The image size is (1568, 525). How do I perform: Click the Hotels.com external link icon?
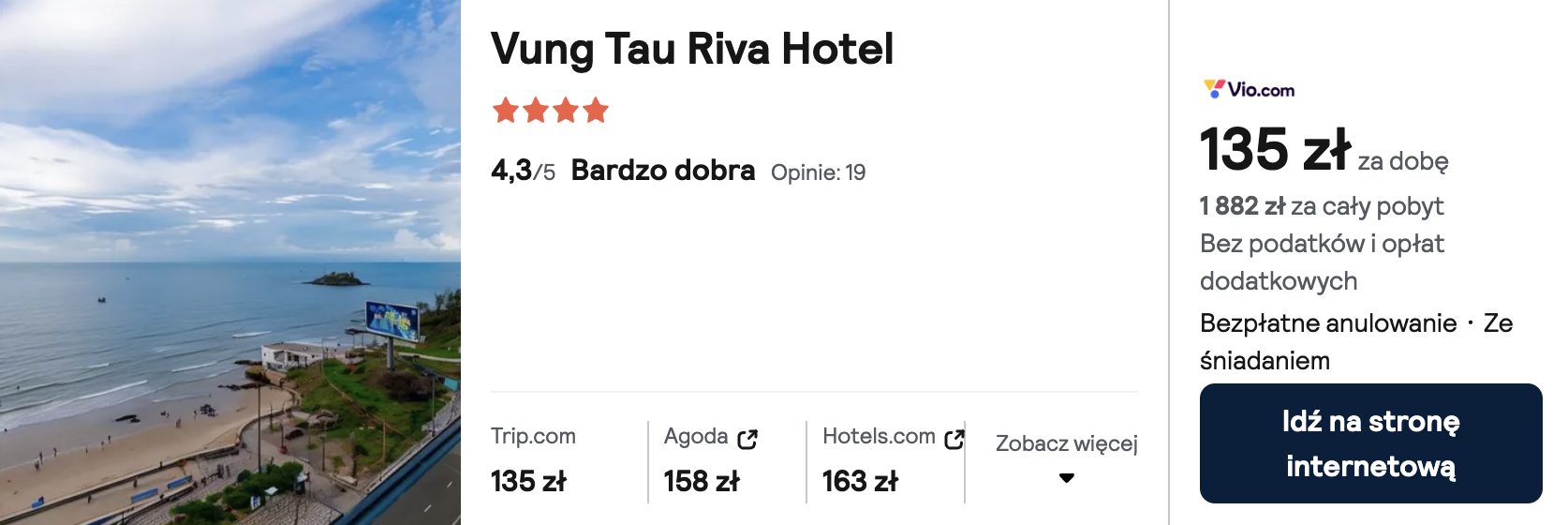coord(954,439)
